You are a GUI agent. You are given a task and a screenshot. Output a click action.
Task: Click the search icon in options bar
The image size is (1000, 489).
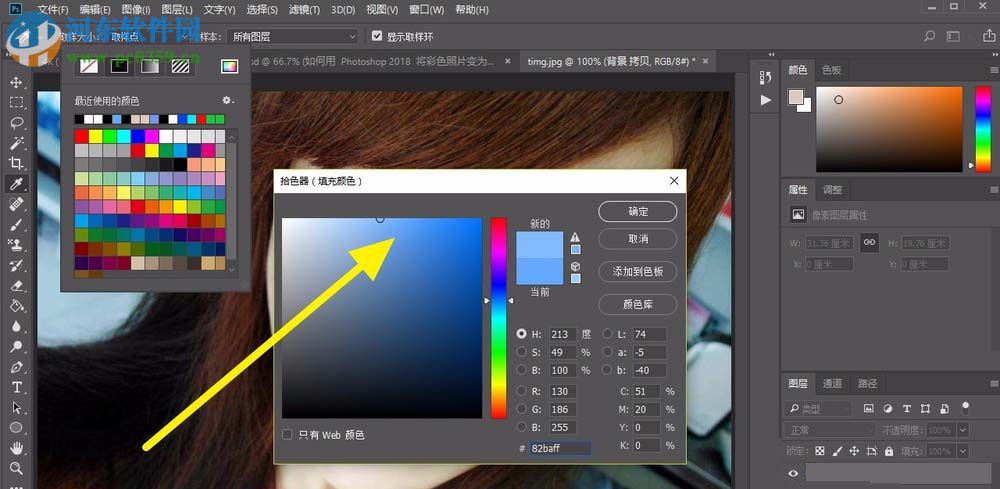[x=929, y=36]
